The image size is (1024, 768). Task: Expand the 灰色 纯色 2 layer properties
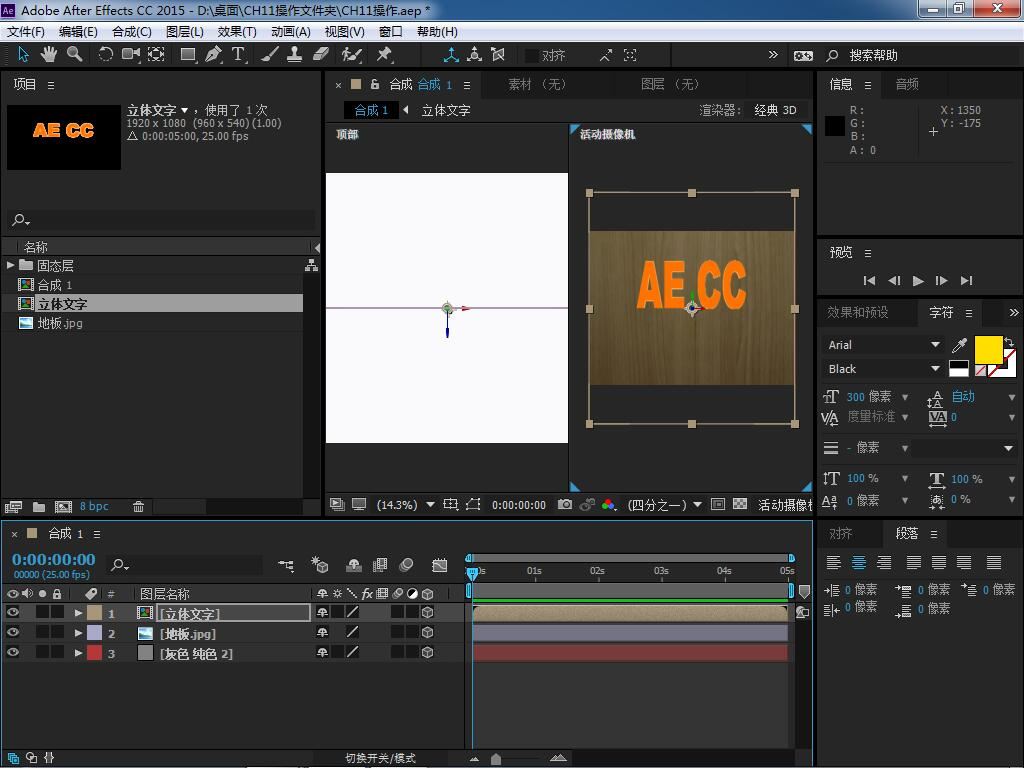78,652
